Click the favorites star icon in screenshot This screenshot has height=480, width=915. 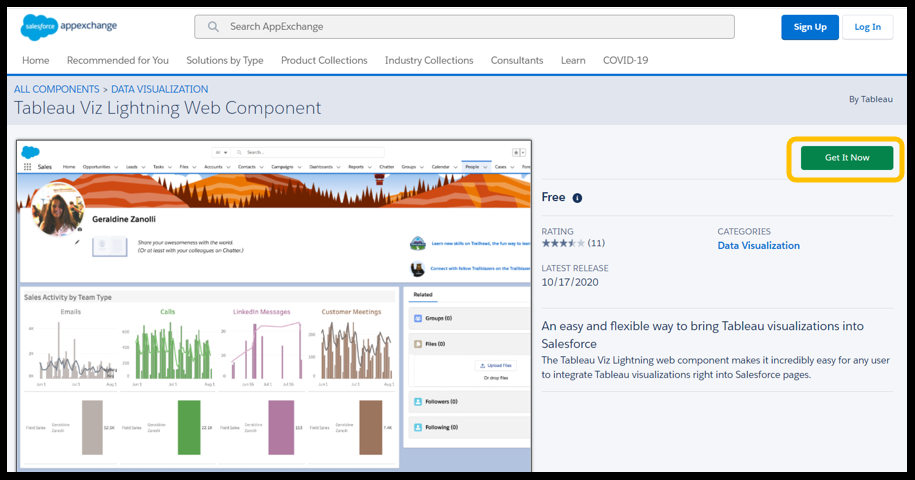pos(516,152)
